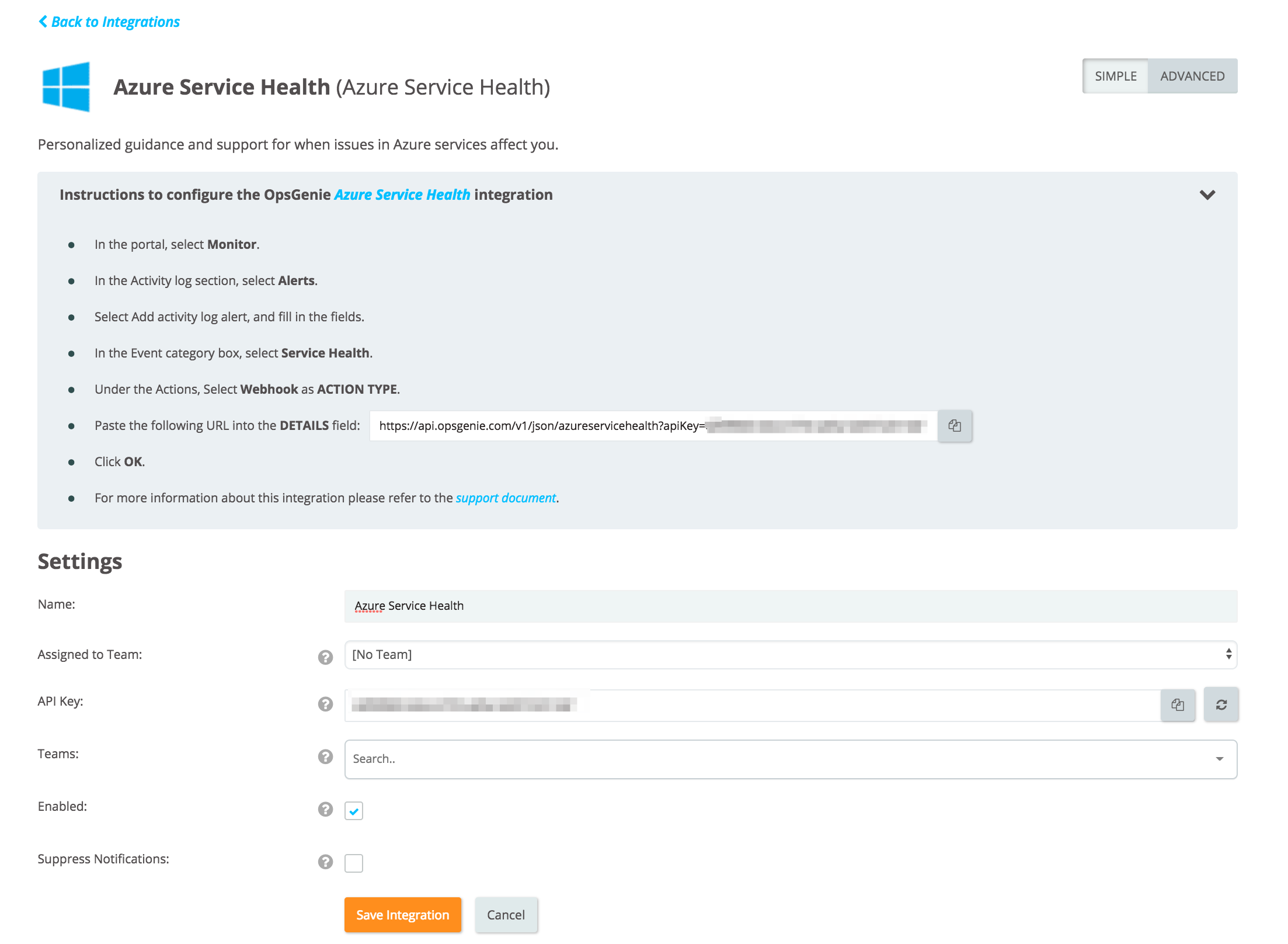
Task: Copy the API Key value
Action: coord(1178,704)
